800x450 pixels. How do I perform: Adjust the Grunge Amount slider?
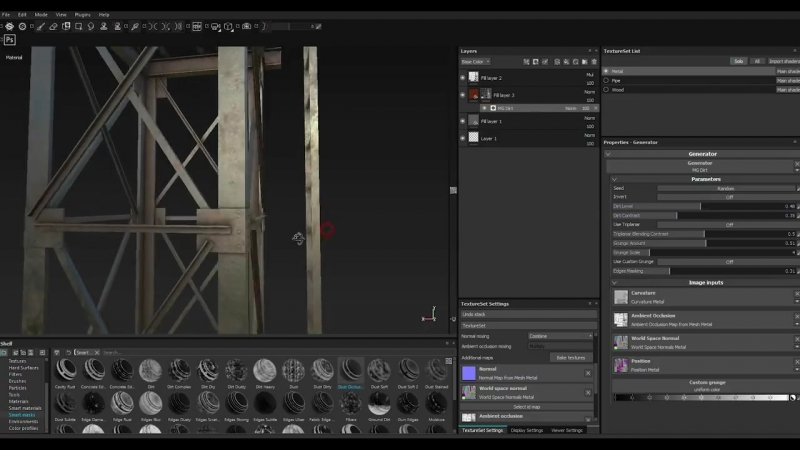point(704,243)
